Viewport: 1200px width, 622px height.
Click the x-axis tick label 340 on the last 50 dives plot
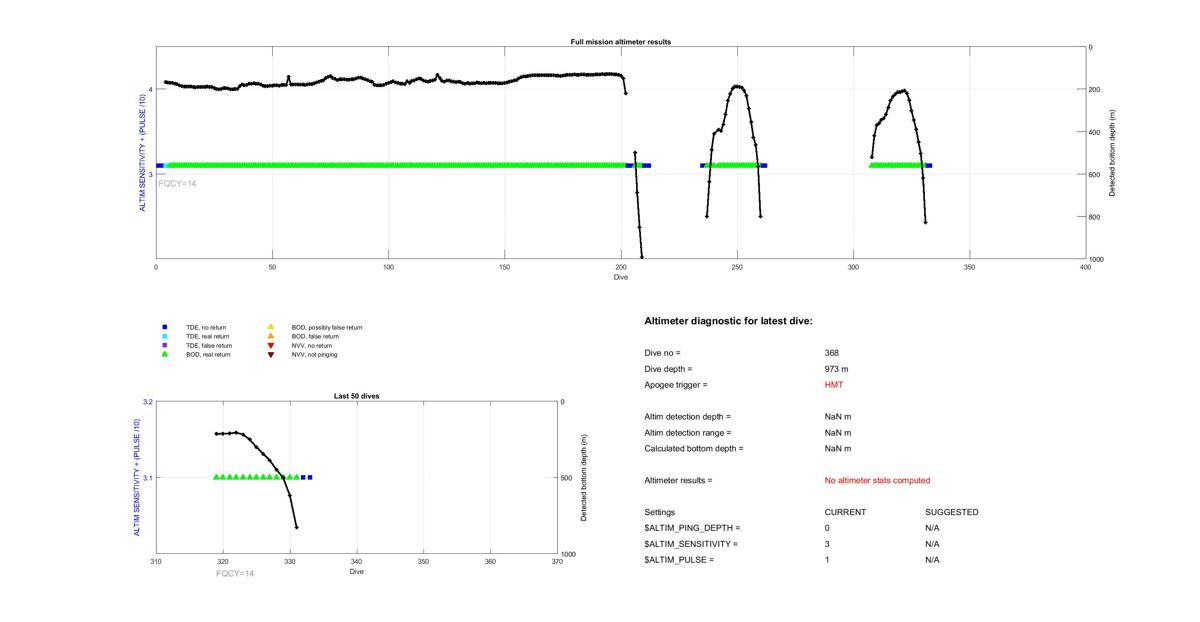(x=357, y=562)
